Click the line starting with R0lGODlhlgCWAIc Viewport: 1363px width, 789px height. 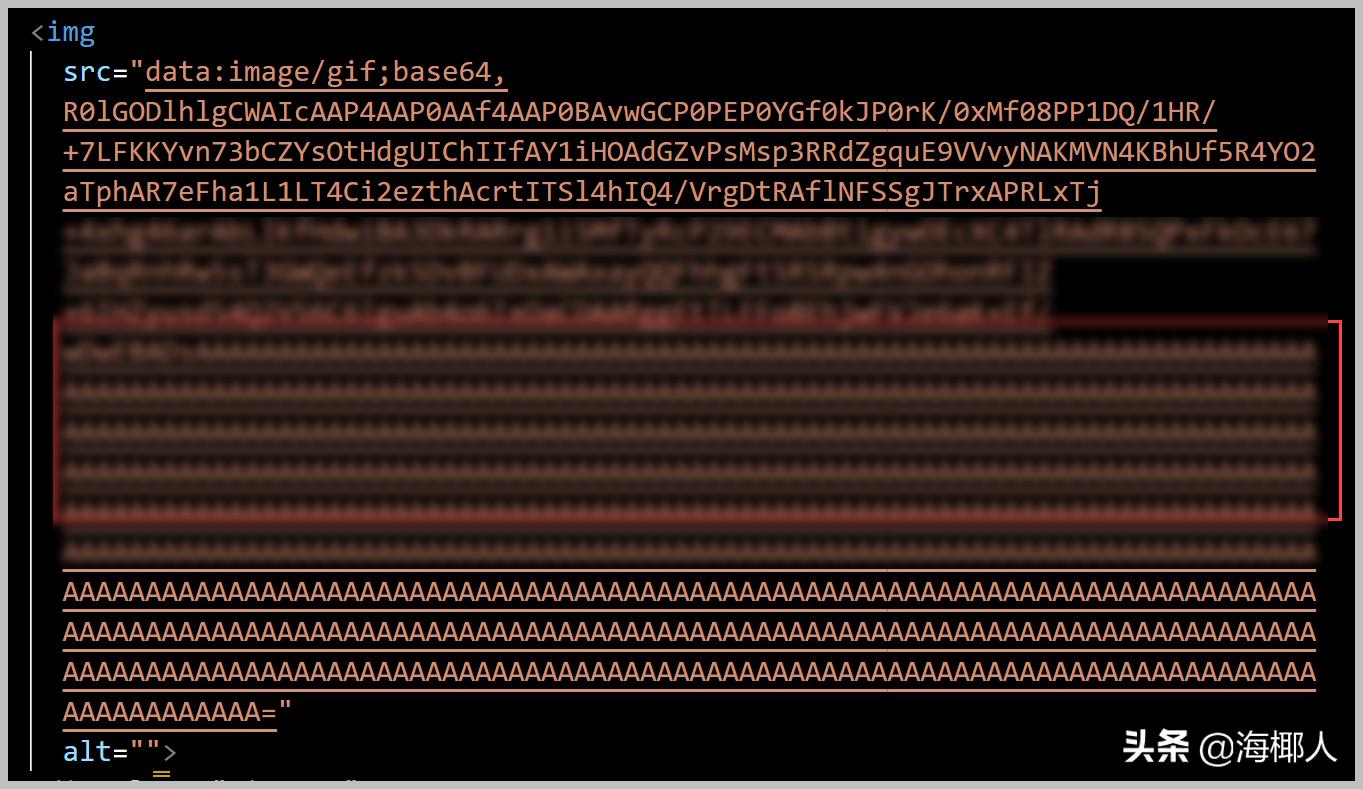(x=640, y=112)
